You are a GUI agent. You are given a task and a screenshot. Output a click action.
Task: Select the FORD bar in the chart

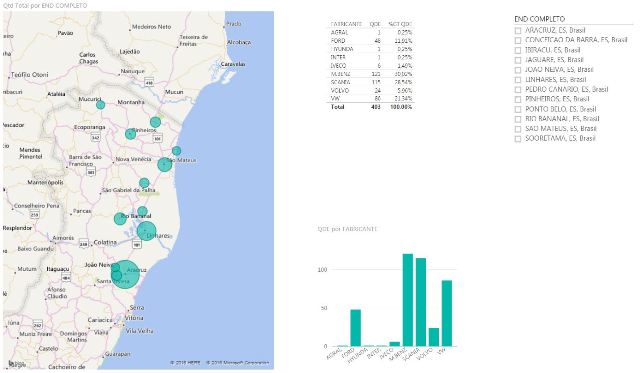tap(356, 328)
